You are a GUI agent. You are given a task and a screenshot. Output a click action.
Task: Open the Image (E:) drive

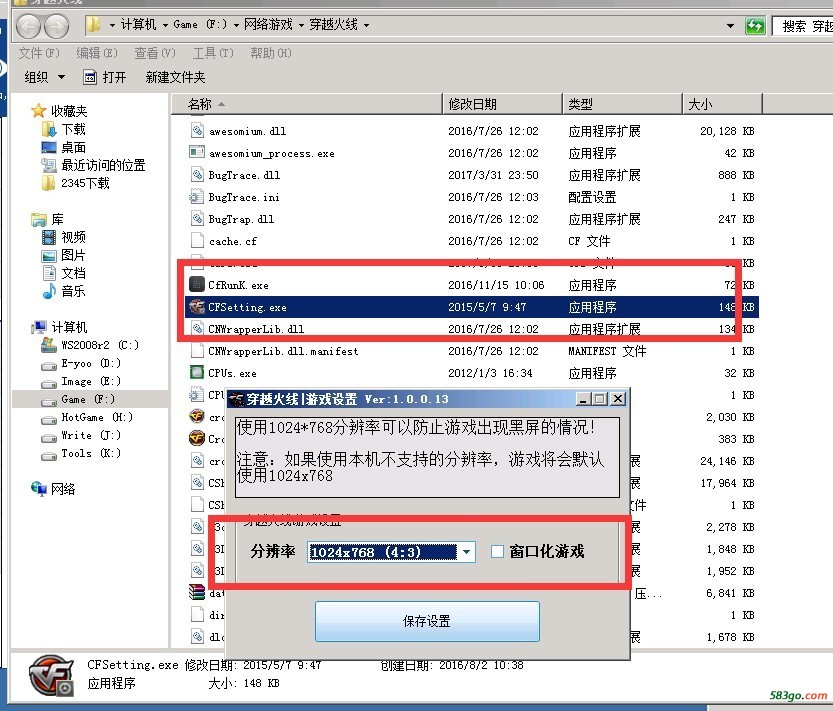coord(91,381)
